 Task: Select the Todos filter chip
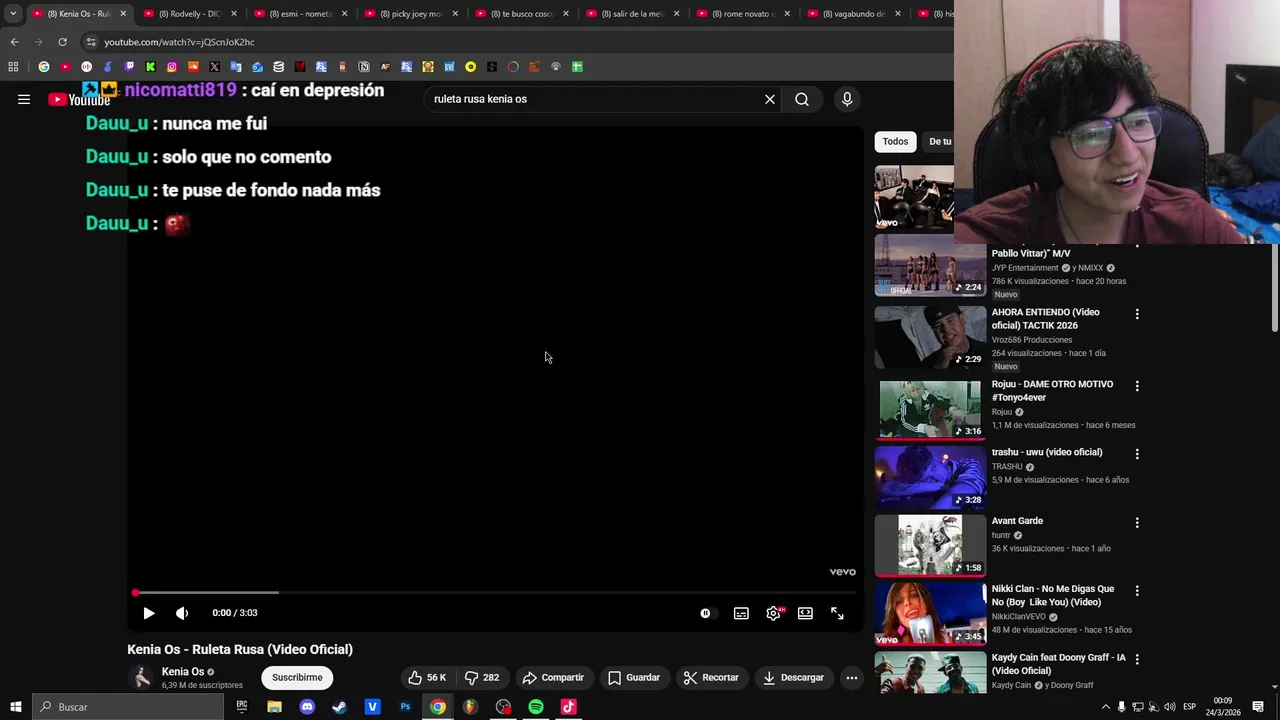895,141
